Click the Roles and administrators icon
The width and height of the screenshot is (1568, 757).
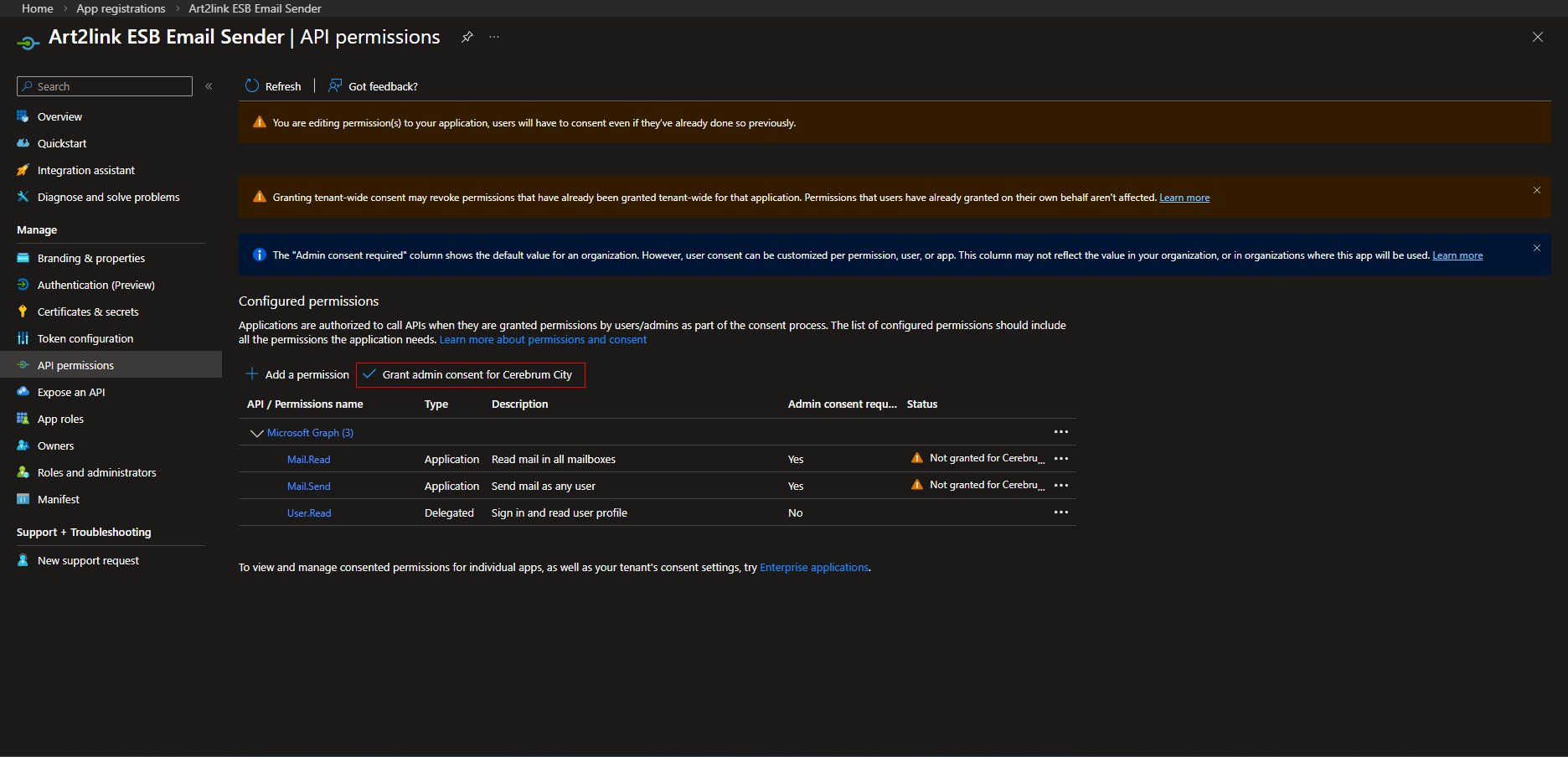click(23, 472)
